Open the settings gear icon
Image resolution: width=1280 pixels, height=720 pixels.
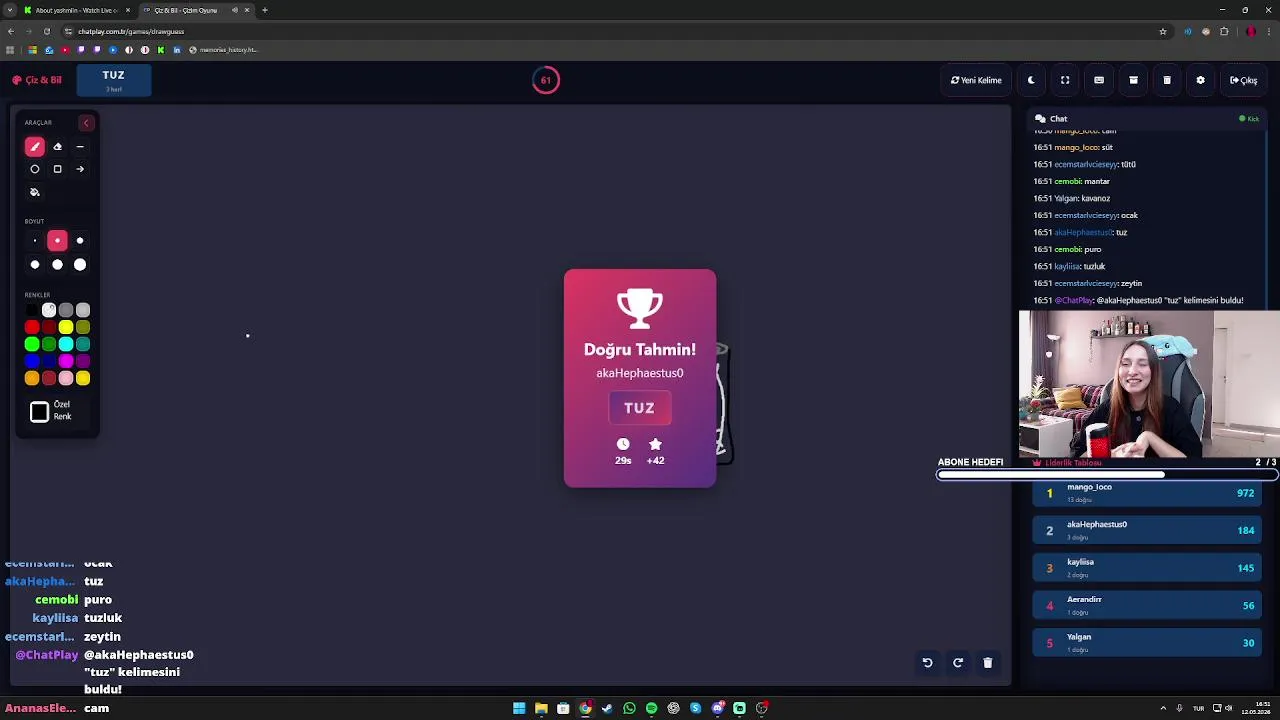1200,80
